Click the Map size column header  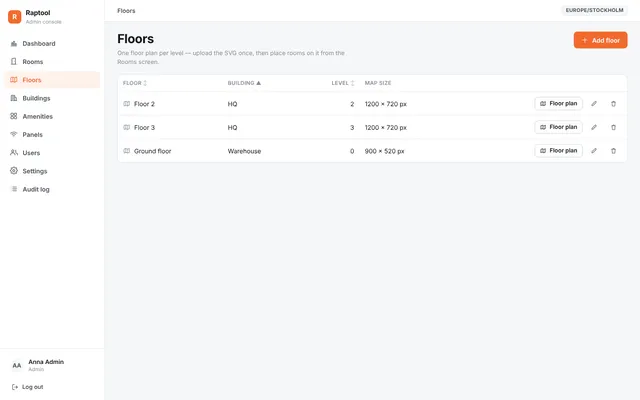(x=378, y=83)
